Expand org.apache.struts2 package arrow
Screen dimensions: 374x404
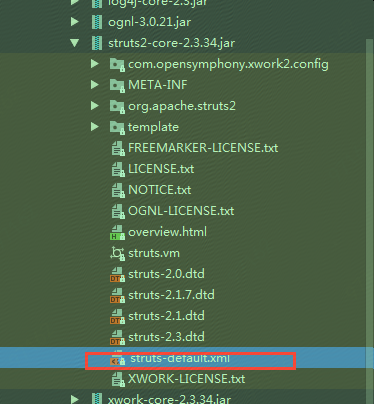coord(95,106)
